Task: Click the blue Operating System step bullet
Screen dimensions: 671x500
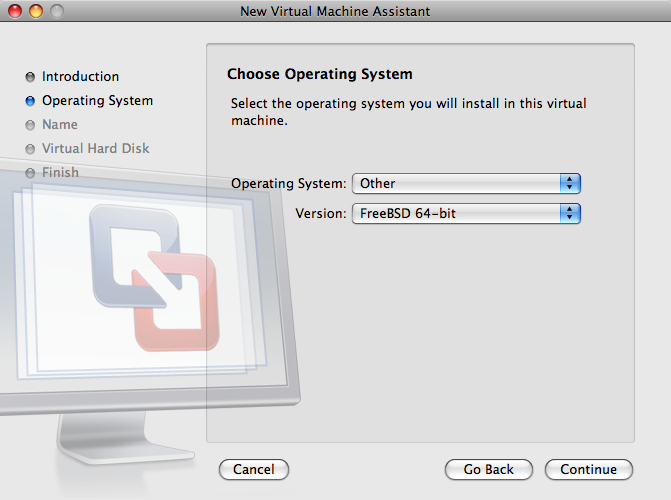Action: (30, 101)
